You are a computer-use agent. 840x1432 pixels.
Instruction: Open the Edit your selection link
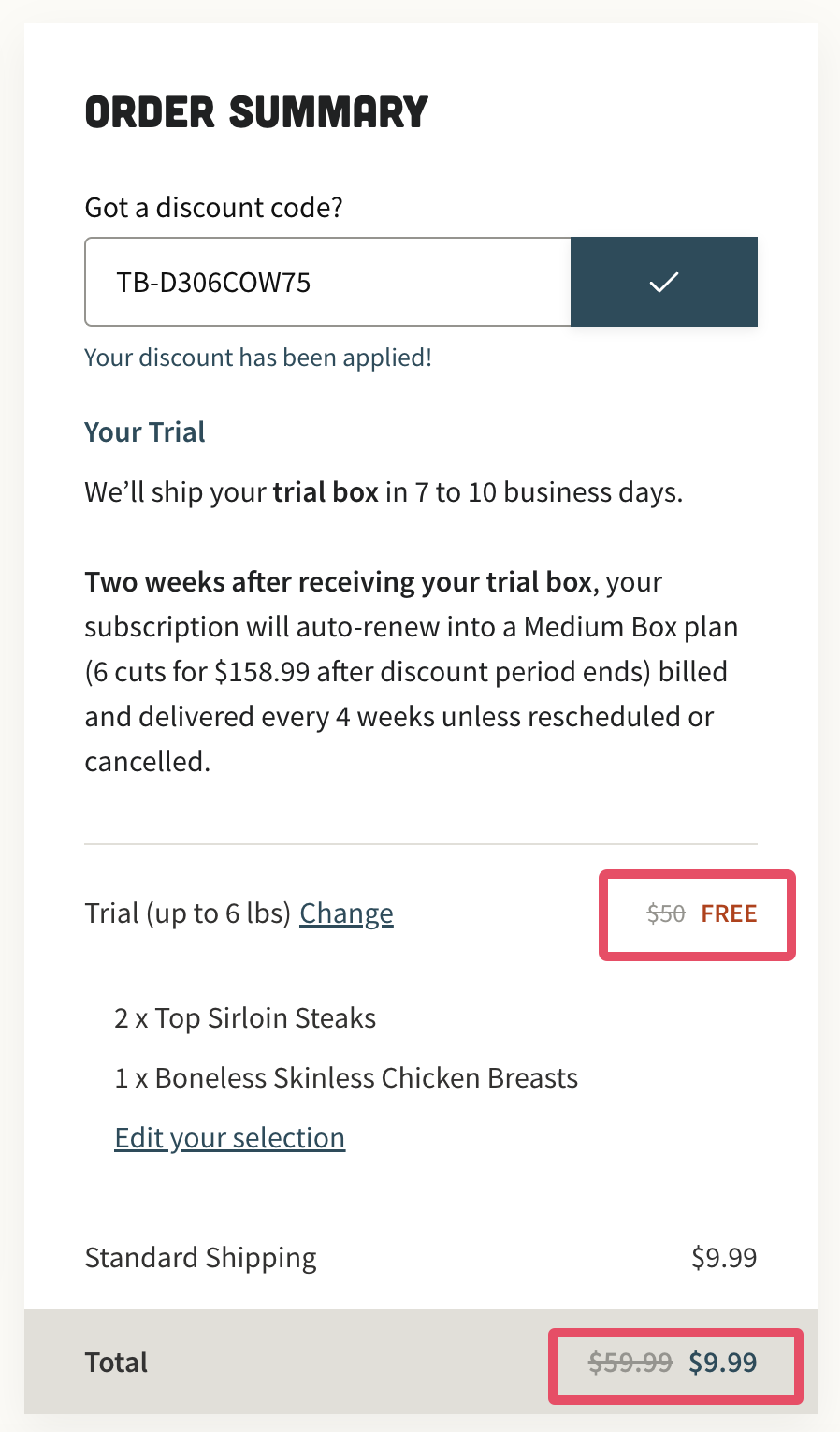(x=229, y=1138)
